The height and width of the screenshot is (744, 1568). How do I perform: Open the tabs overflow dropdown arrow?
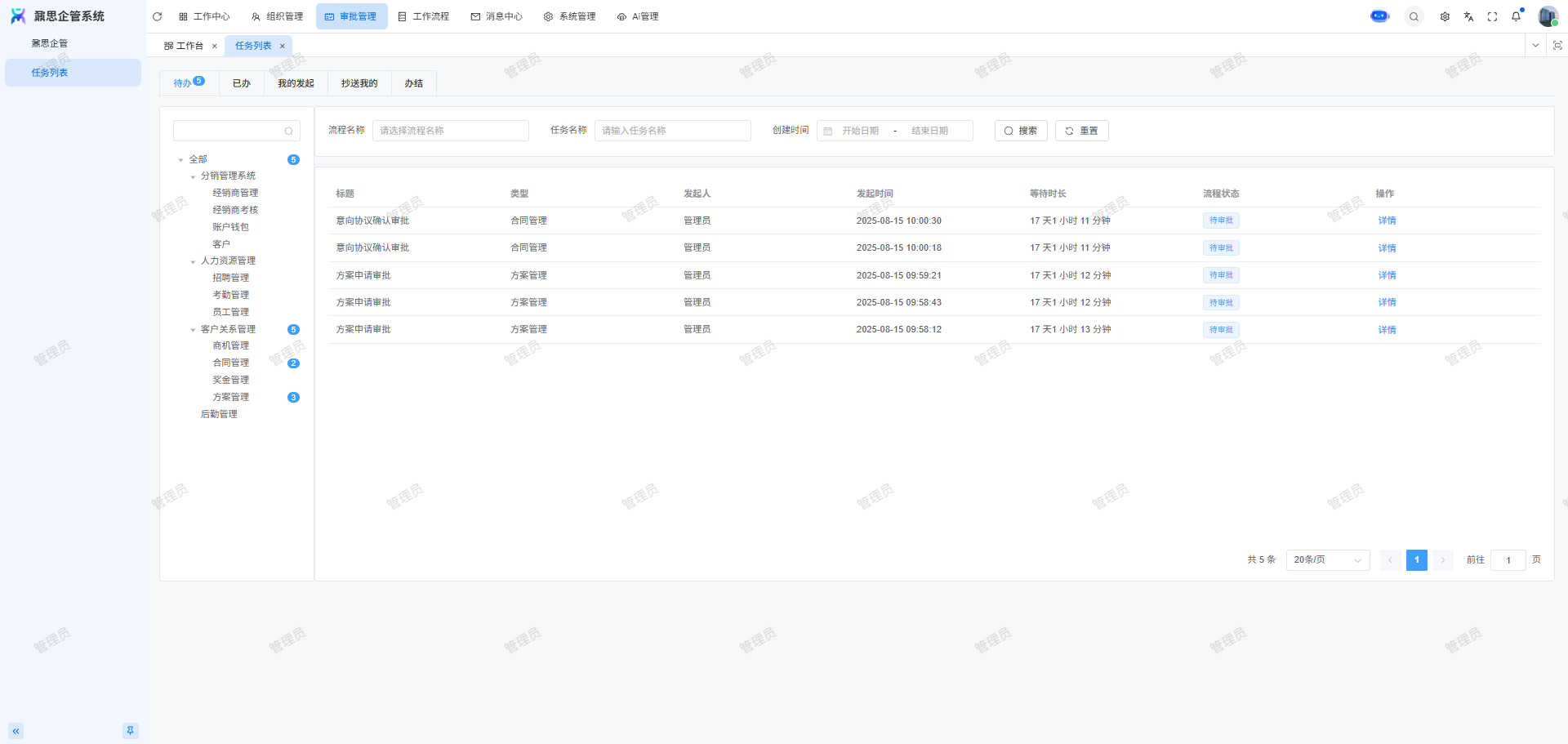[1535, 46]
